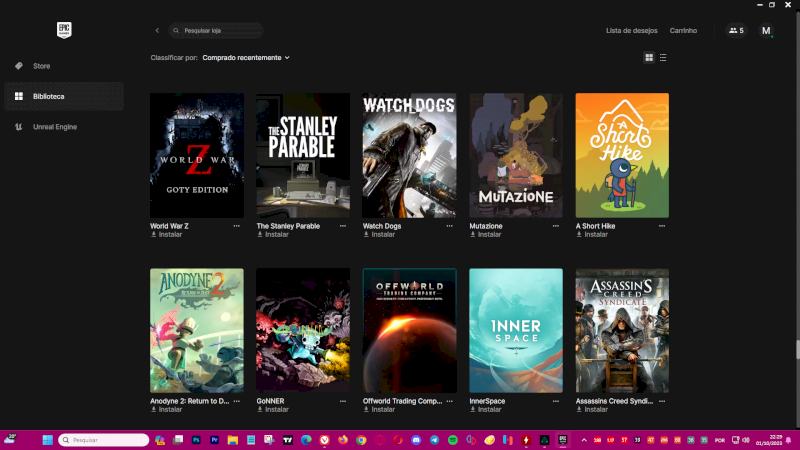Open TradingView from the taskbar

[288, 440]
